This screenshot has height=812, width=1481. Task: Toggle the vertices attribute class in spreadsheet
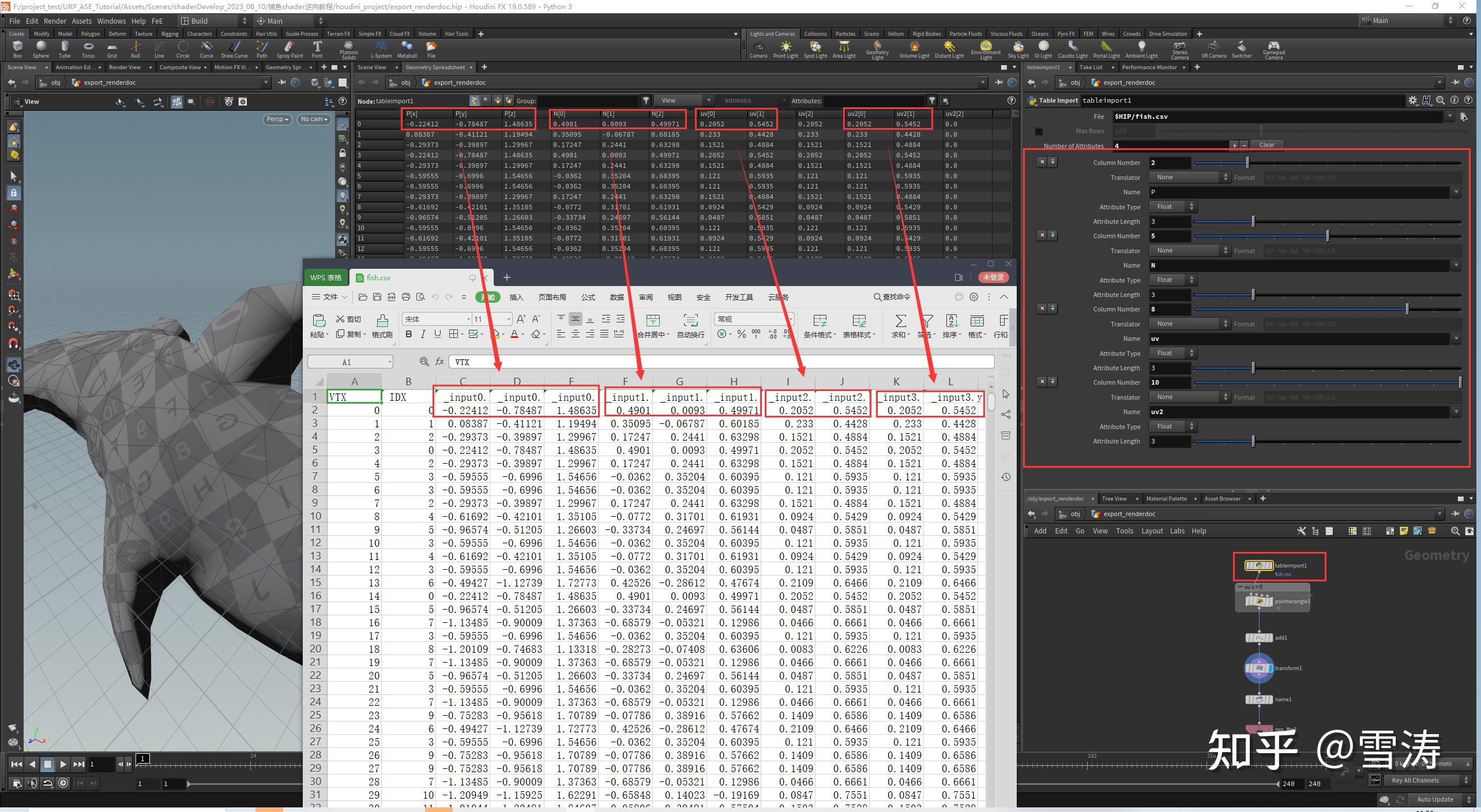coord(486,100)
